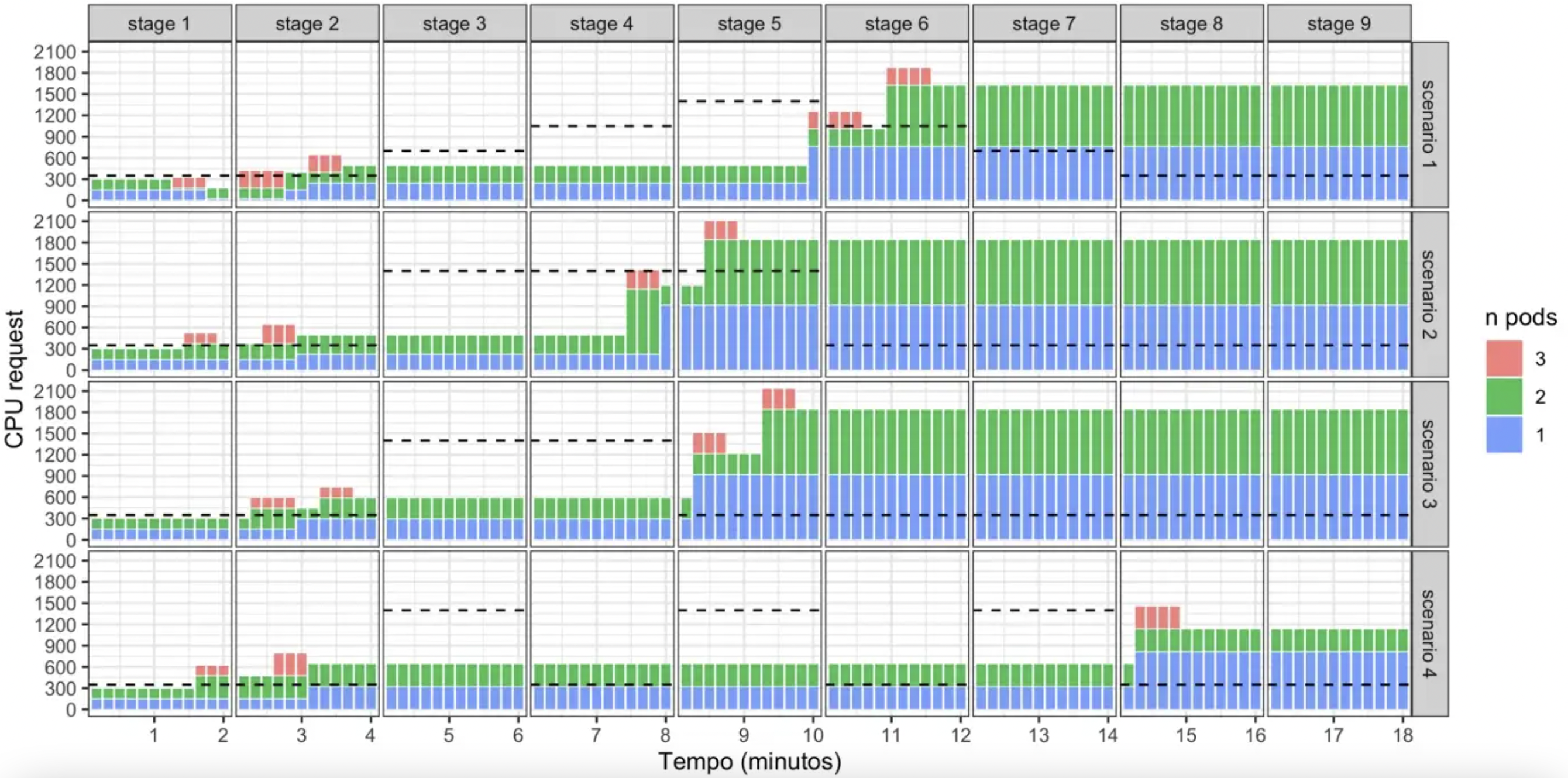The width and height of the screenshot is (1568, 778).
Task: Click the 'n pods' legend title
Action: 1521,318
